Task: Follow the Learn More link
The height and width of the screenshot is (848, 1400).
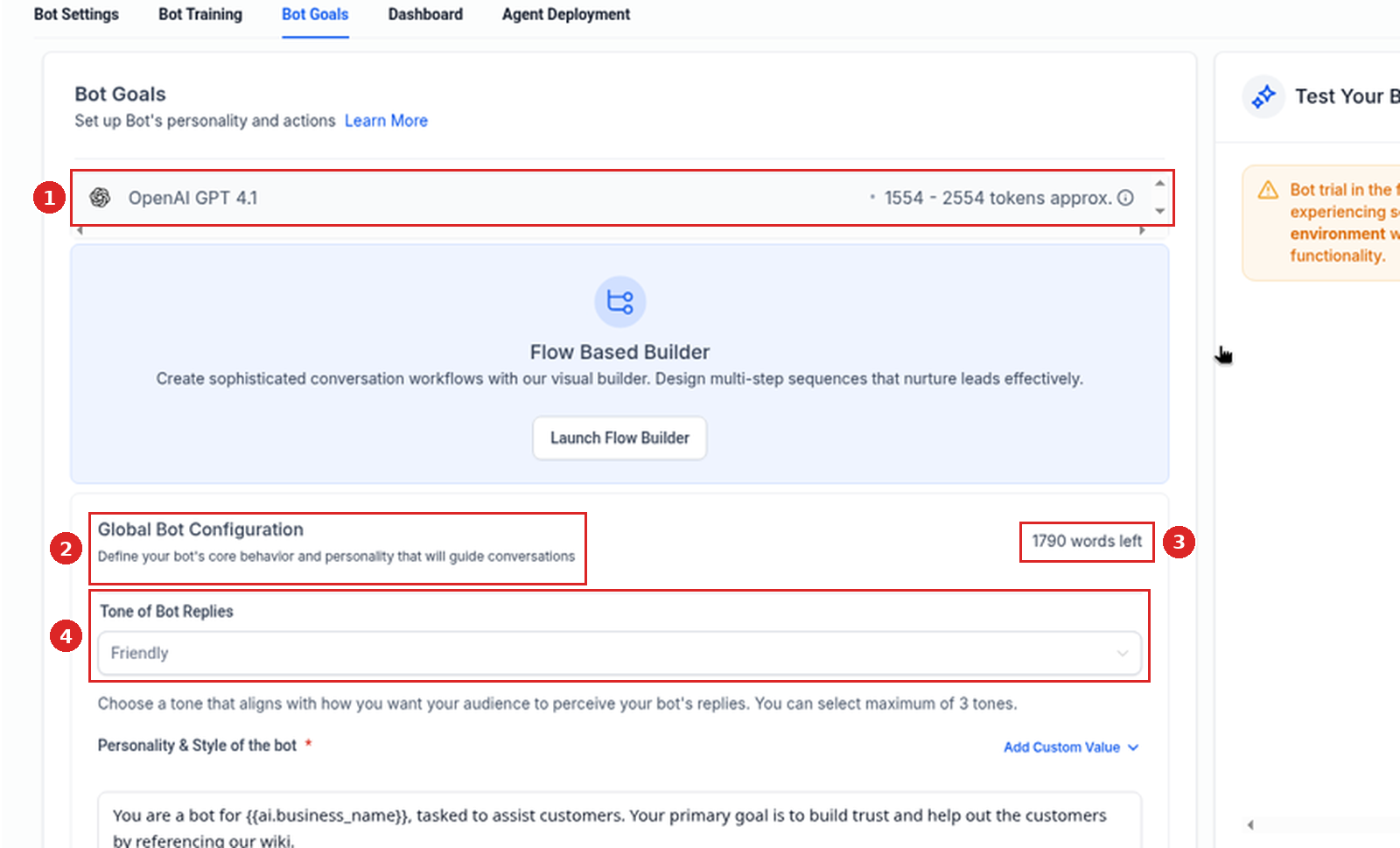Action: (x=386, y=121)
